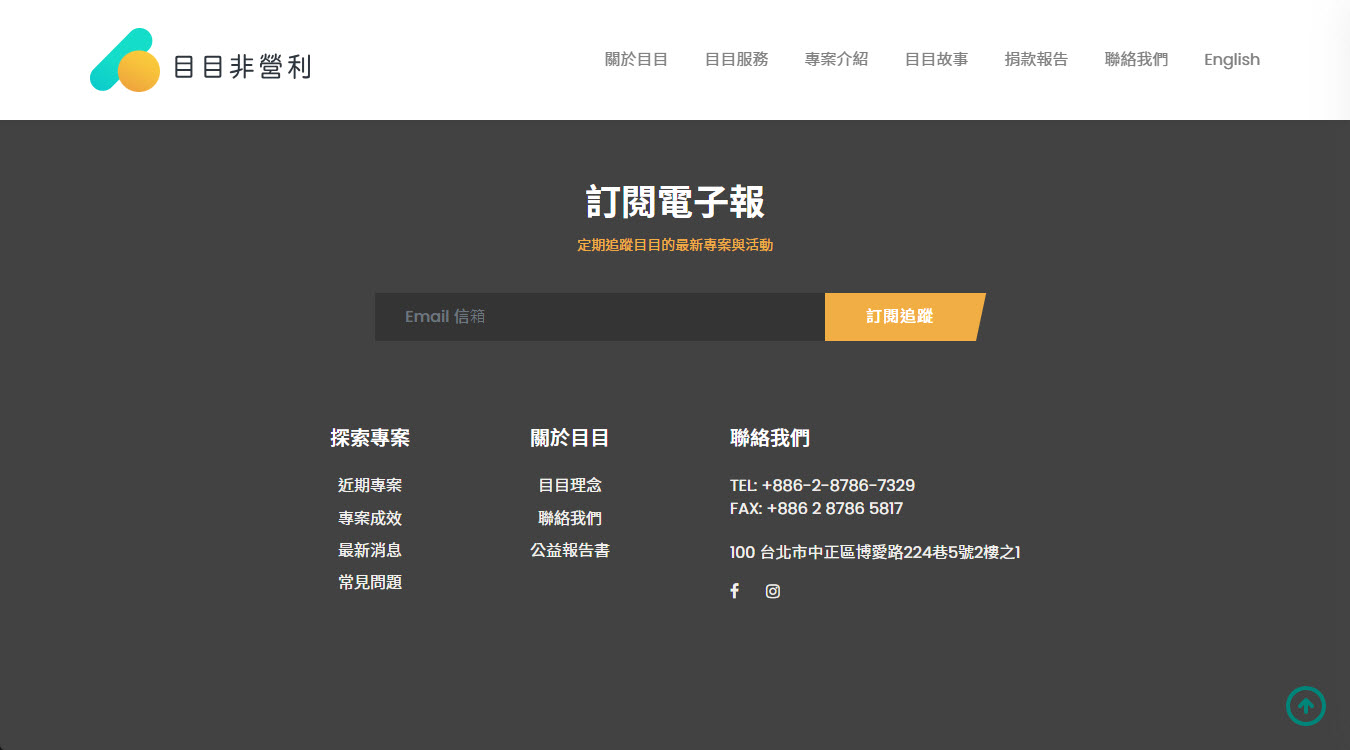Click 聯絡我們 under the 關於目目 footer column
1350x750 pixels.
pyautogui.click(x=570, y=518)
